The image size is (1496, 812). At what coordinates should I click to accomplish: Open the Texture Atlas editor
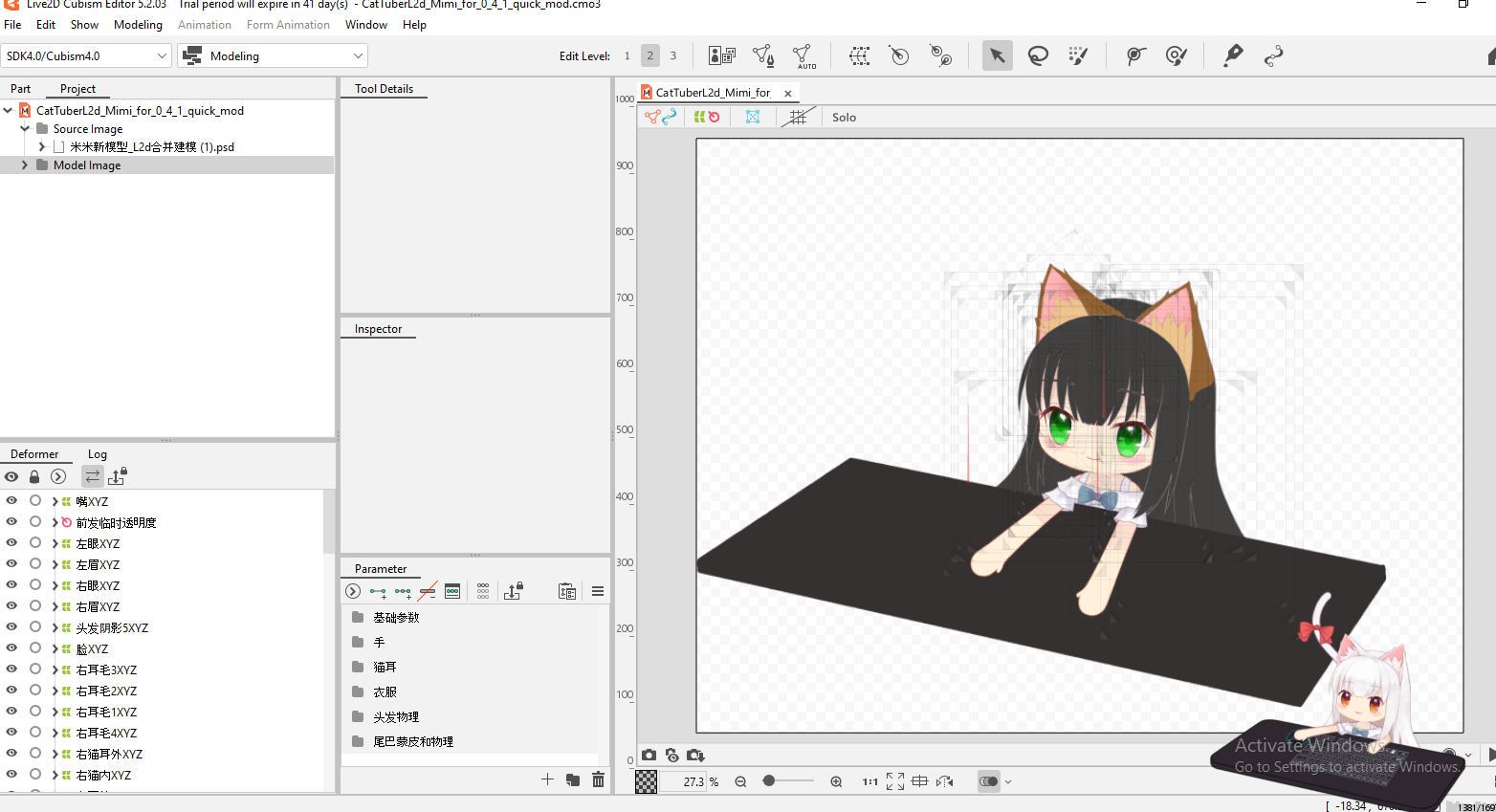[722, 55]
